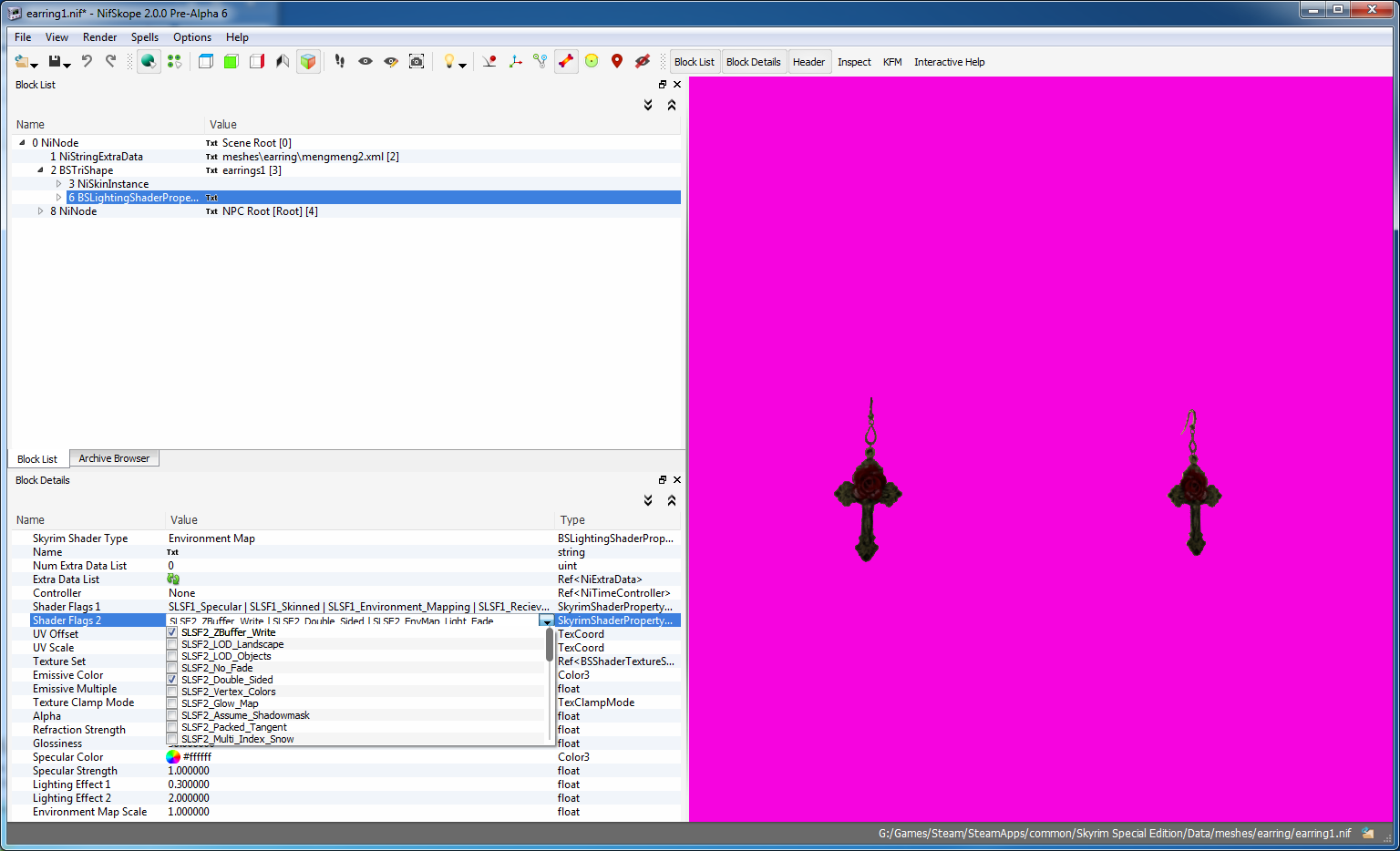Viewport: 1400px width, 851px height.
Task: Click the red map-pin marker icon
Action: pos(617,61)
